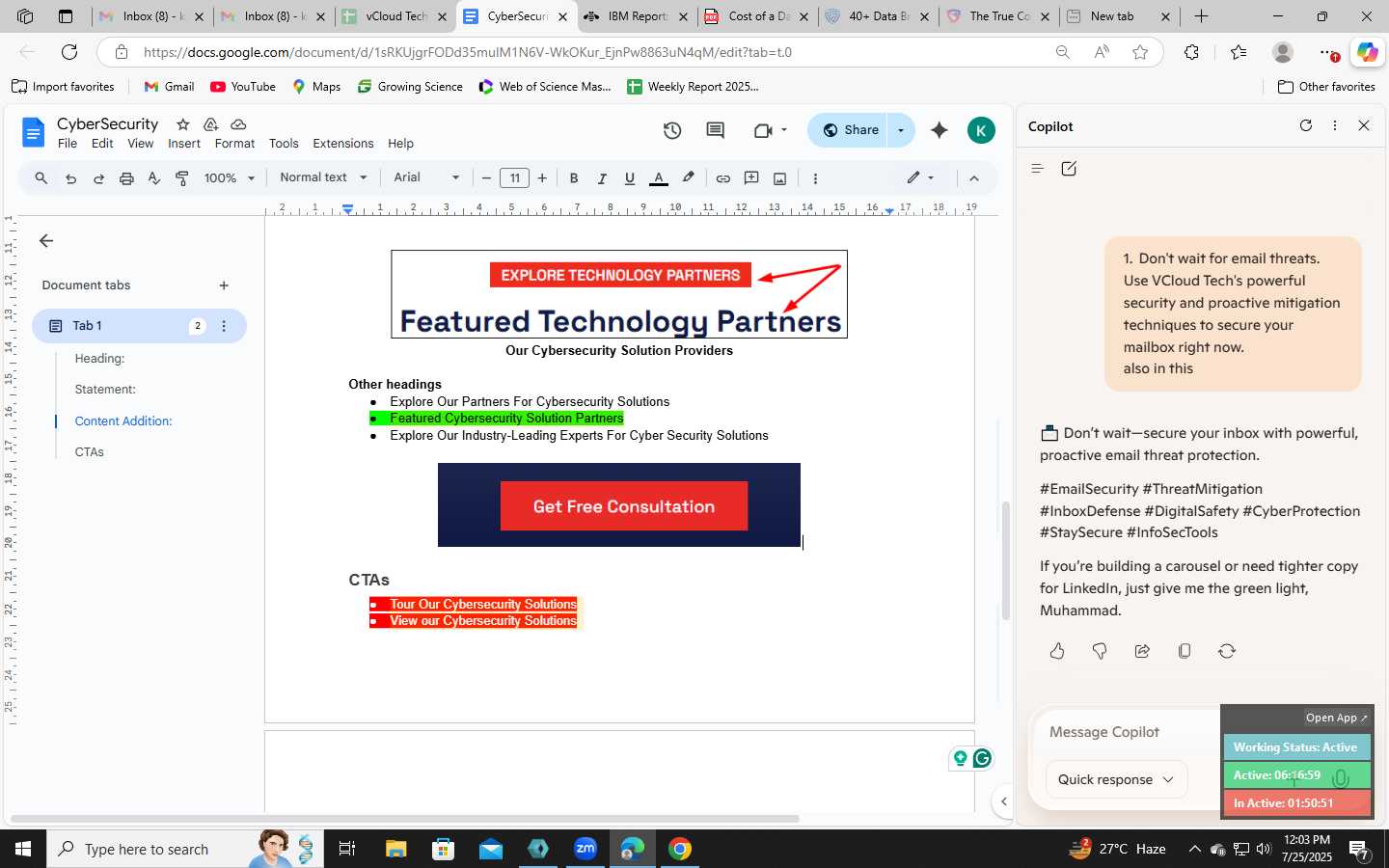Screen dimensions: 1389x868
Task: Undo the last edit
Action: tap(70, 178)
